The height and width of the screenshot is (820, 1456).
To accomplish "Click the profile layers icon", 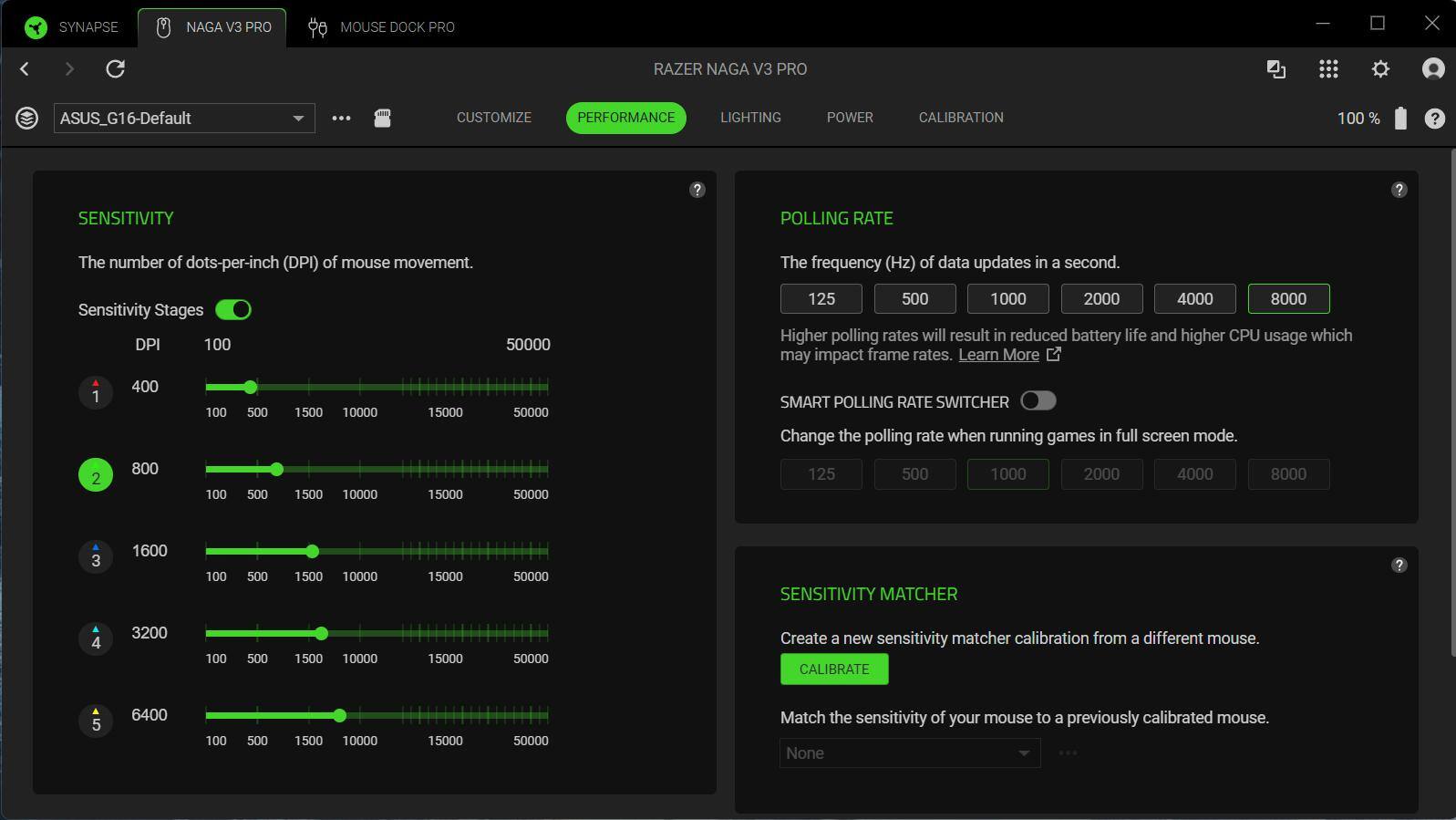I will 26,118.
